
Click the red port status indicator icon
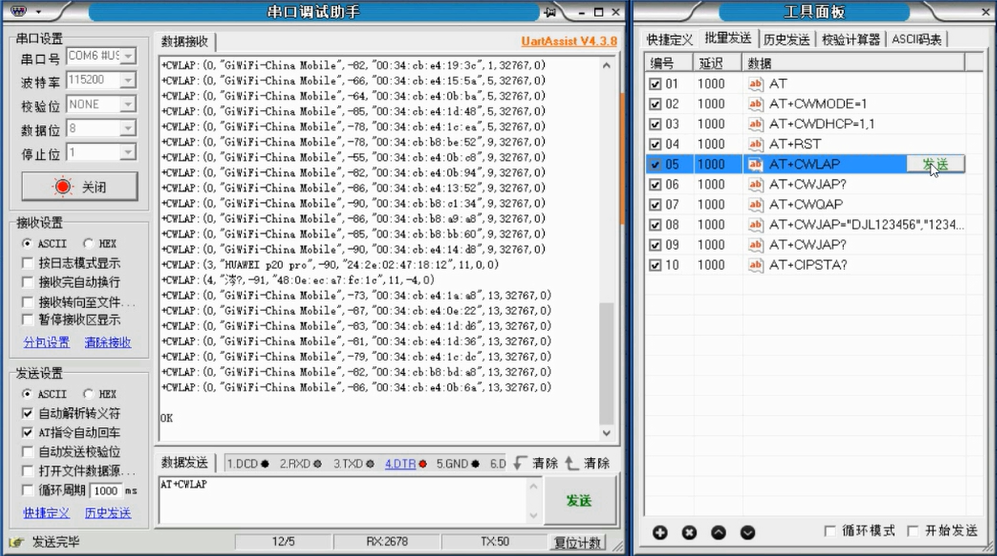62,186
